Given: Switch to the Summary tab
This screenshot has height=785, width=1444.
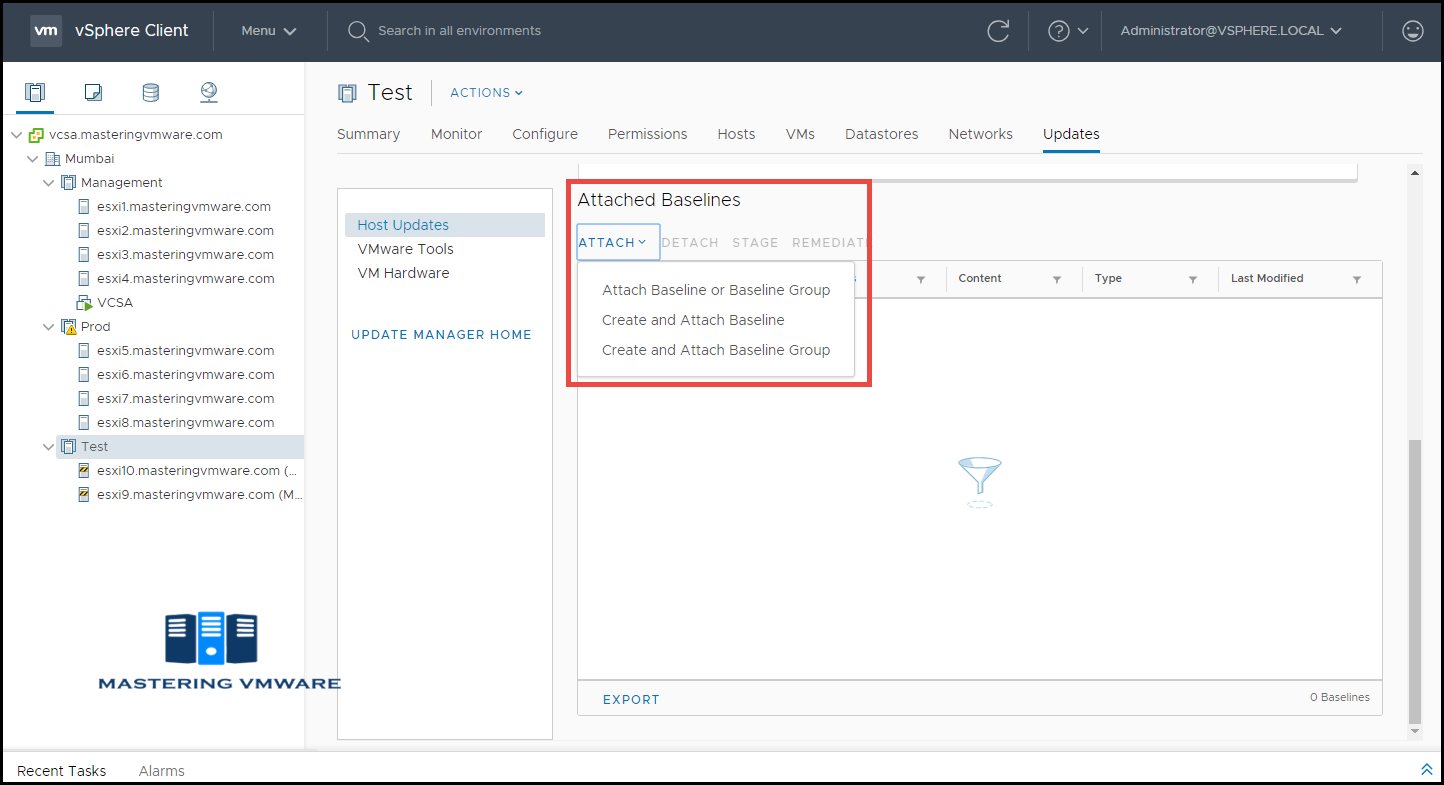Looking at the screenshot, I should coord(368,134).
